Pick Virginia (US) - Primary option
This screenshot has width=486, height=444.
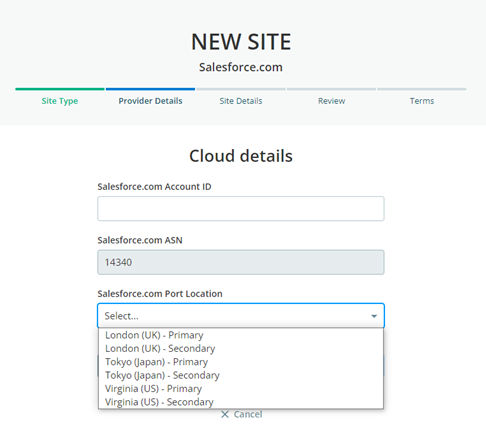(x=241, y=388)
